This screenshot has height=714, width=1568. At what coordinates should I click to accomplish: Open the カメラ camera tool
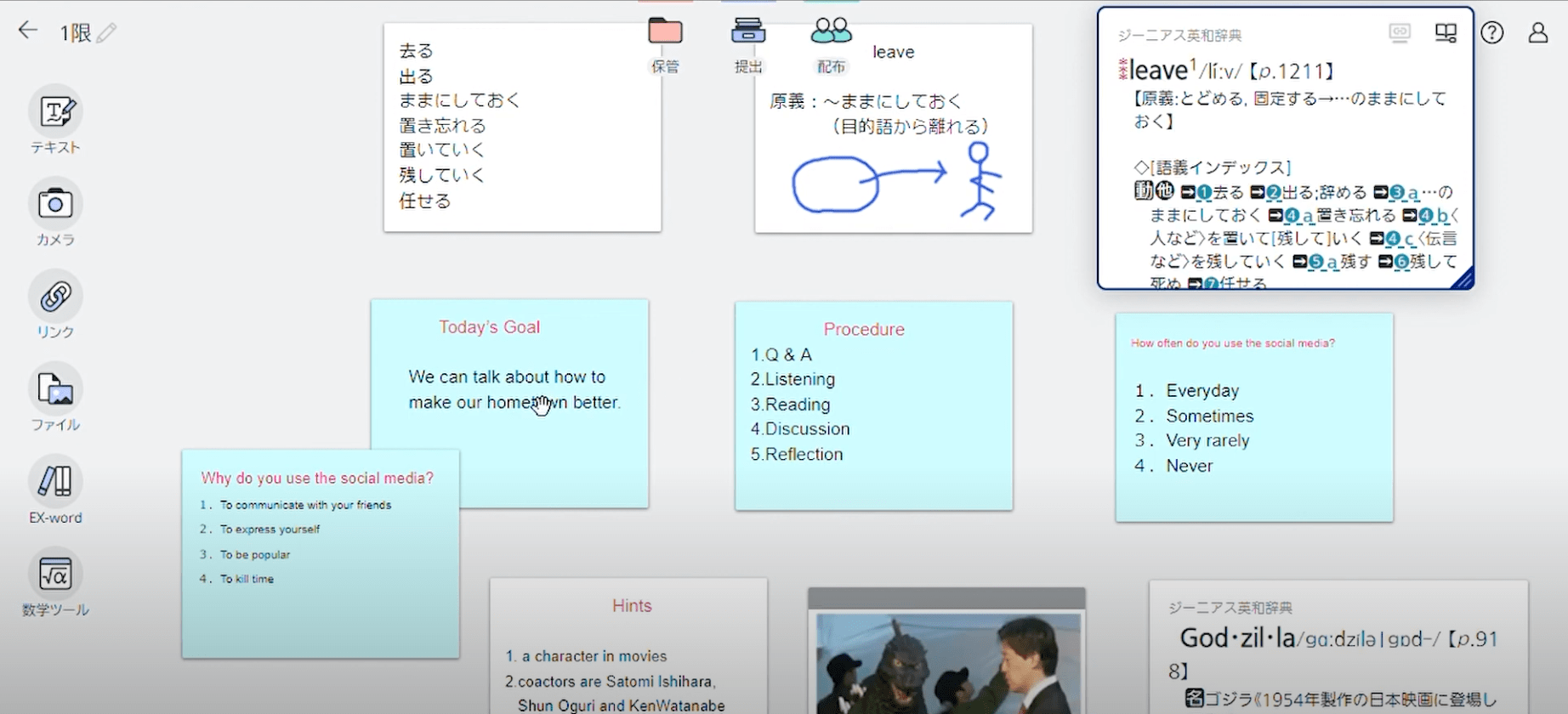pyautogui.click(x=55, y=205)
